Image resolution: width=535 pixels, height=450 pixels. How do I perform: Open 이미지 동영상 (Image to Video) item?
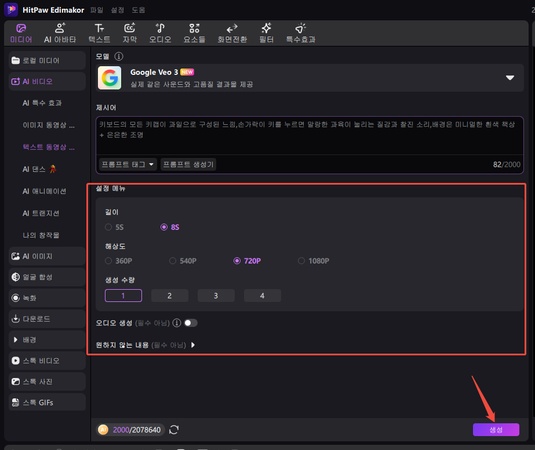point(48,125)
